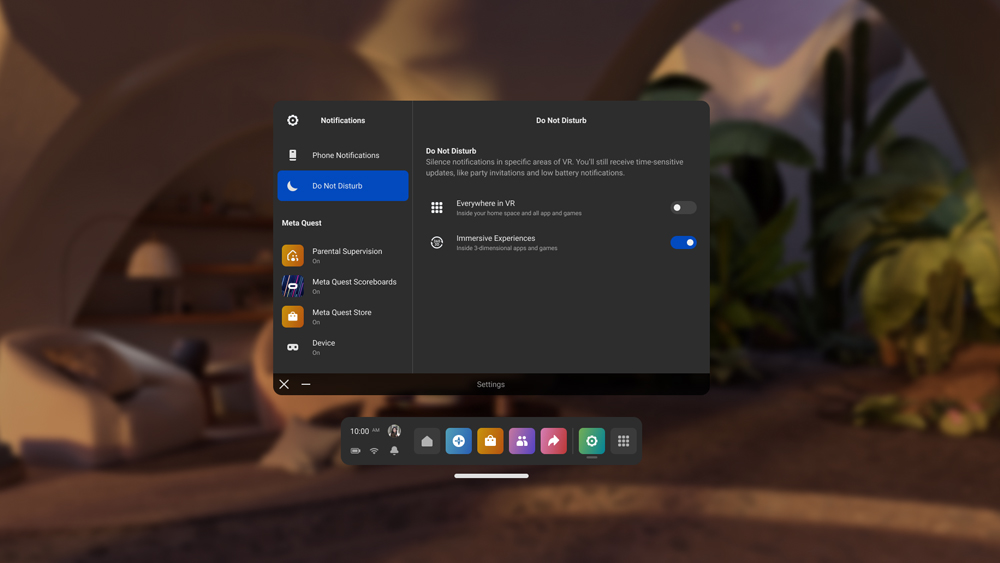Click the grid icon beside Everywhere in VR
The height and width of the screenshot is (563, 1000).
tap(437, 208)
